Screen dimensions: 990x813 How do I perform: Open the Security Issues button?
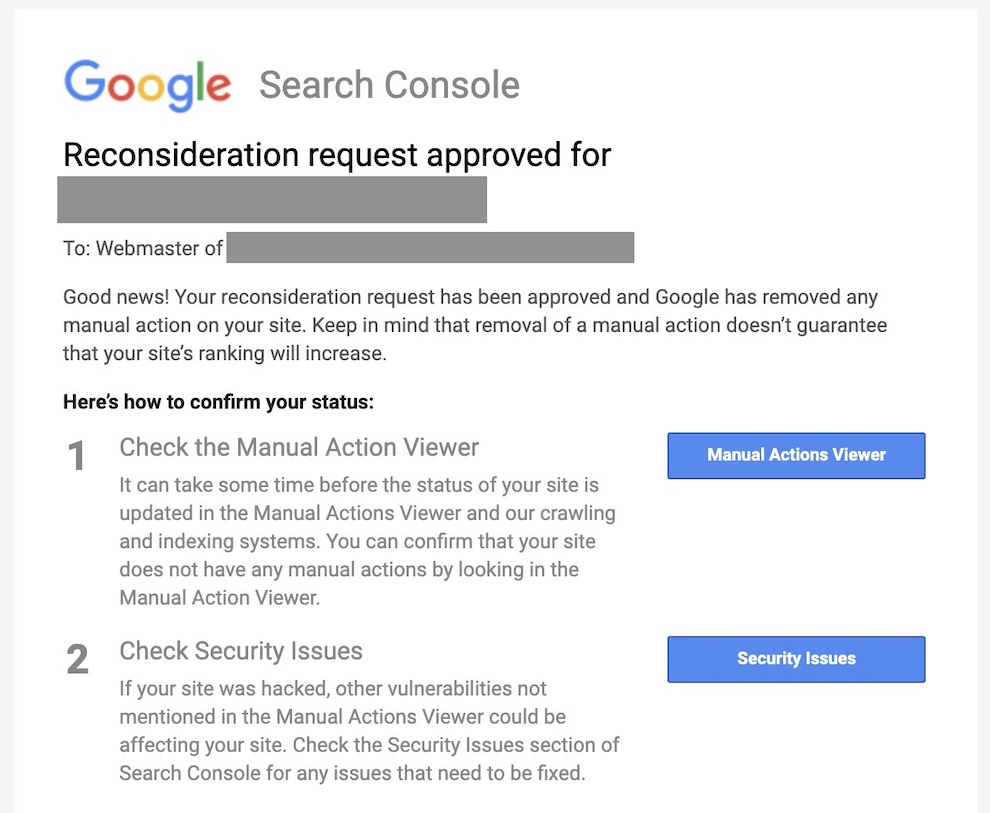pos(796,659)
